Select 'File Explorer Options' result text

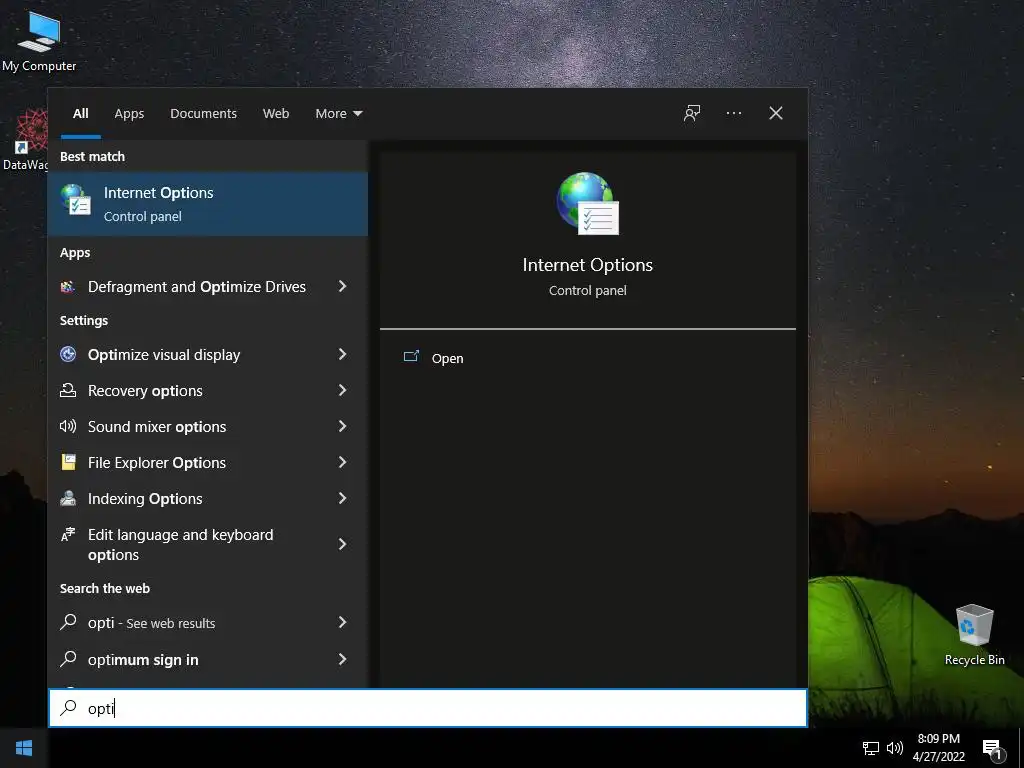(157, 462)
